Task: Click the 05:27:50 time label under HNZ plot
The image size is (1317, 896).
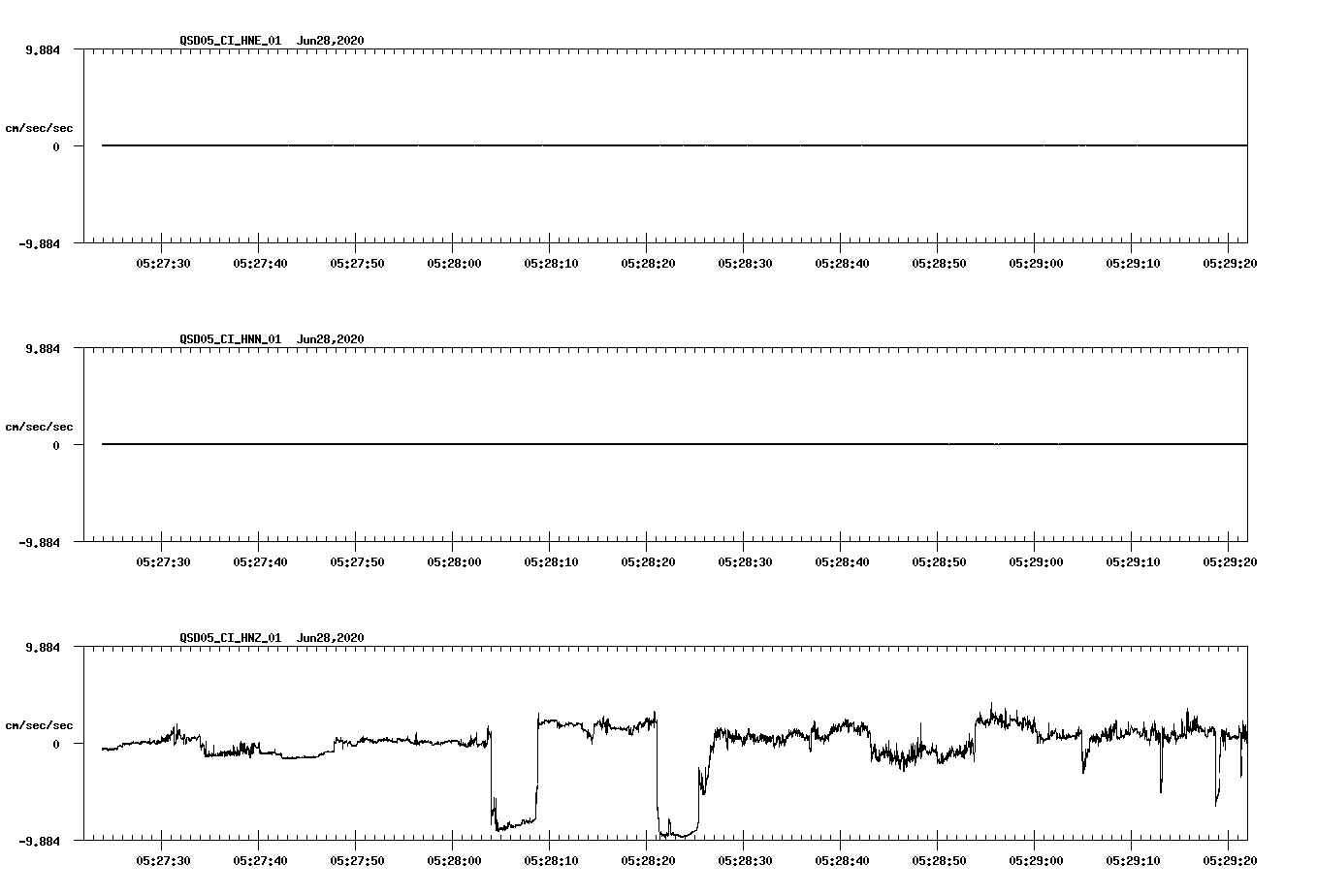Action: point(357,860)
